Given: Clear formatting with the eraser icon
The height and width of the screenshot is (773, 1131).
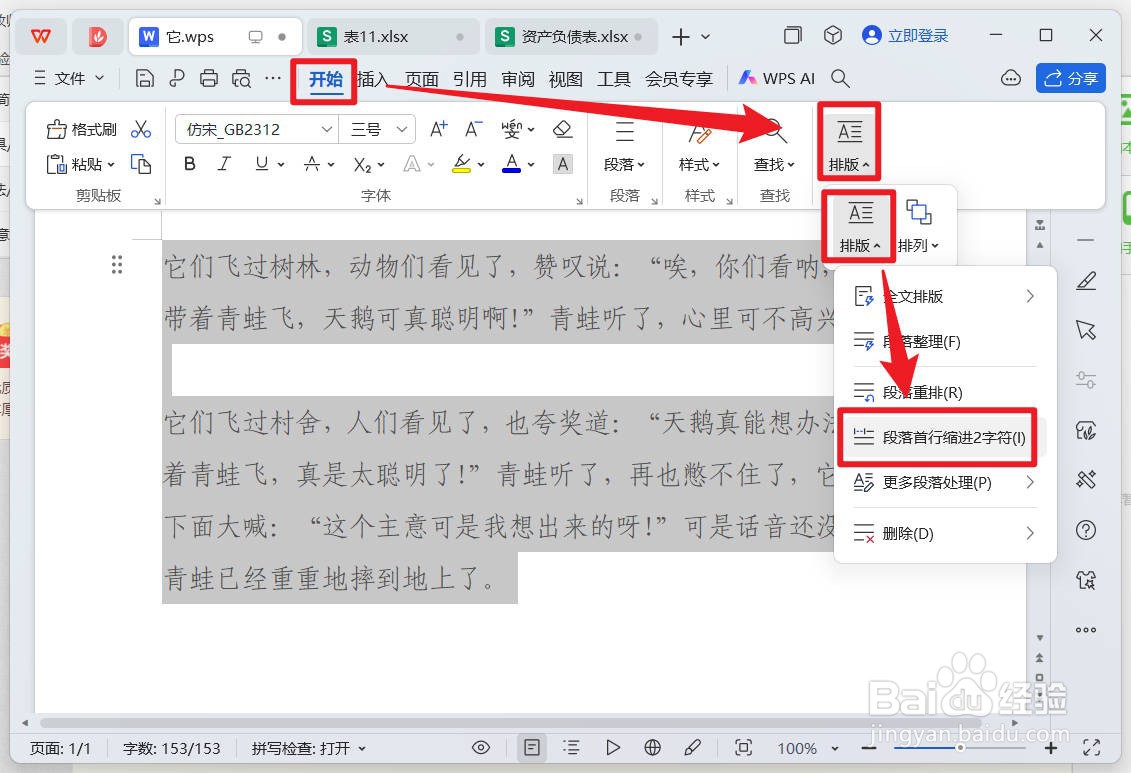Looking at the screenshot, I should [561, 128].
